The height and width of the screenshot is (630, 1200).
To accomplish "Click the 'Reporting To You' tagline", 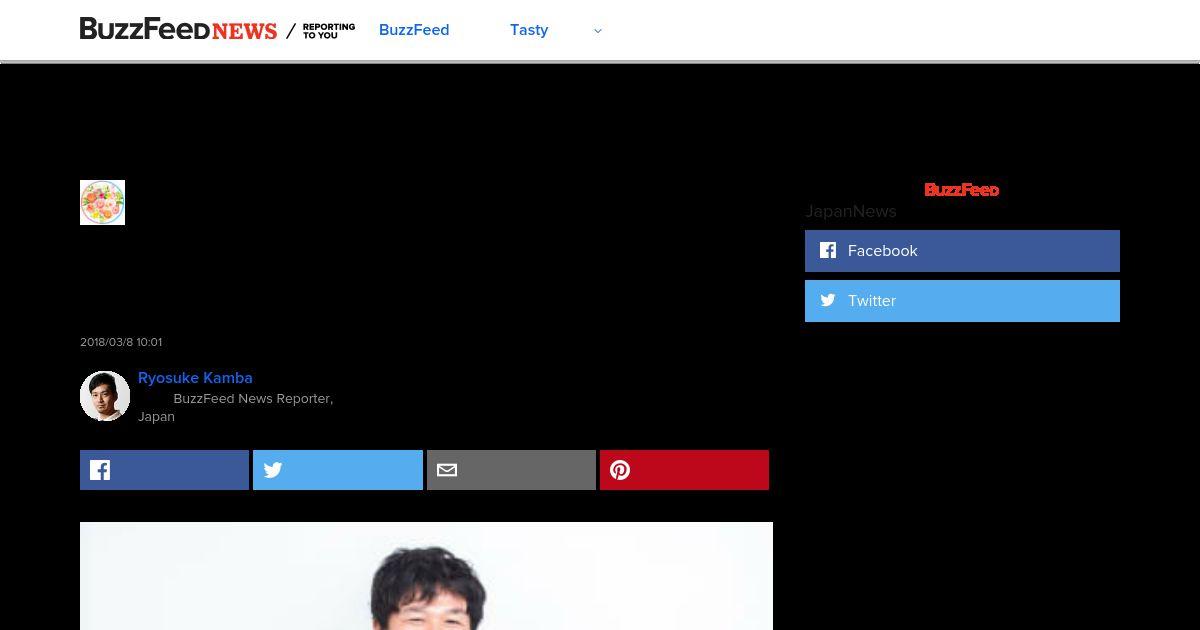I will tap(328, 31).
